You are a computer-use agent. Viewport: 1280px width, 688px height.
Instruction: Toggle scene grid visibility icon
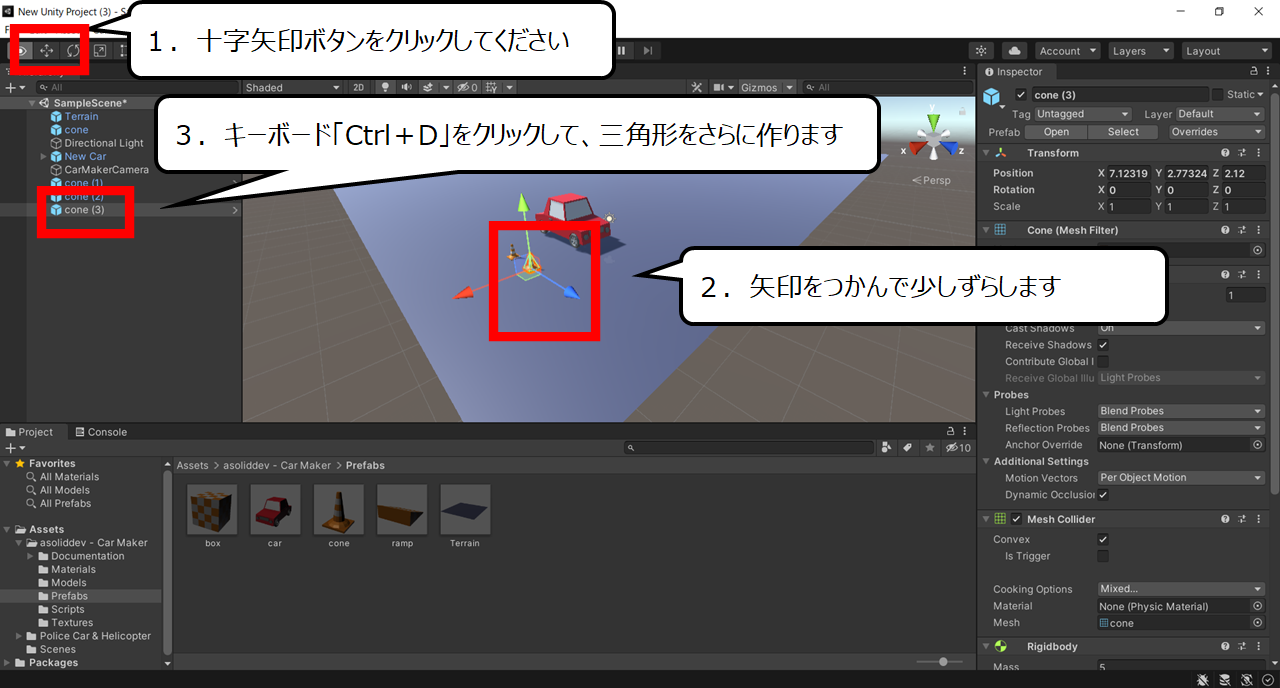(491, 88)
